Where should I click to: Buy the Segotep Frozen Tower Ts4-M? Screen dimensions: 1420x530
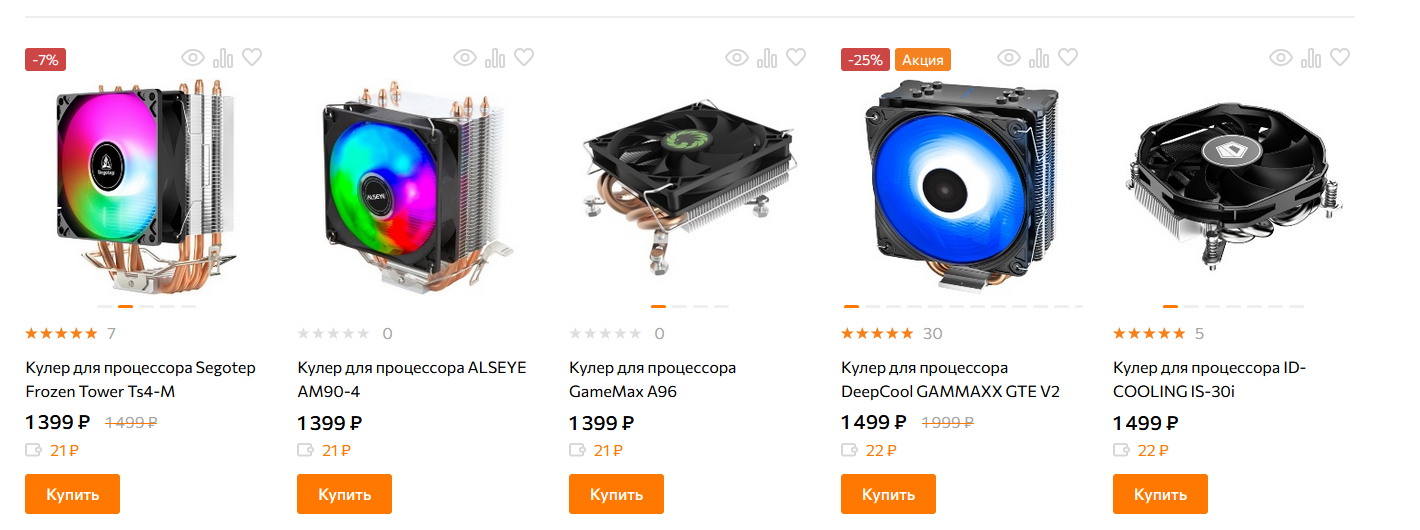(x=72, y=494)
